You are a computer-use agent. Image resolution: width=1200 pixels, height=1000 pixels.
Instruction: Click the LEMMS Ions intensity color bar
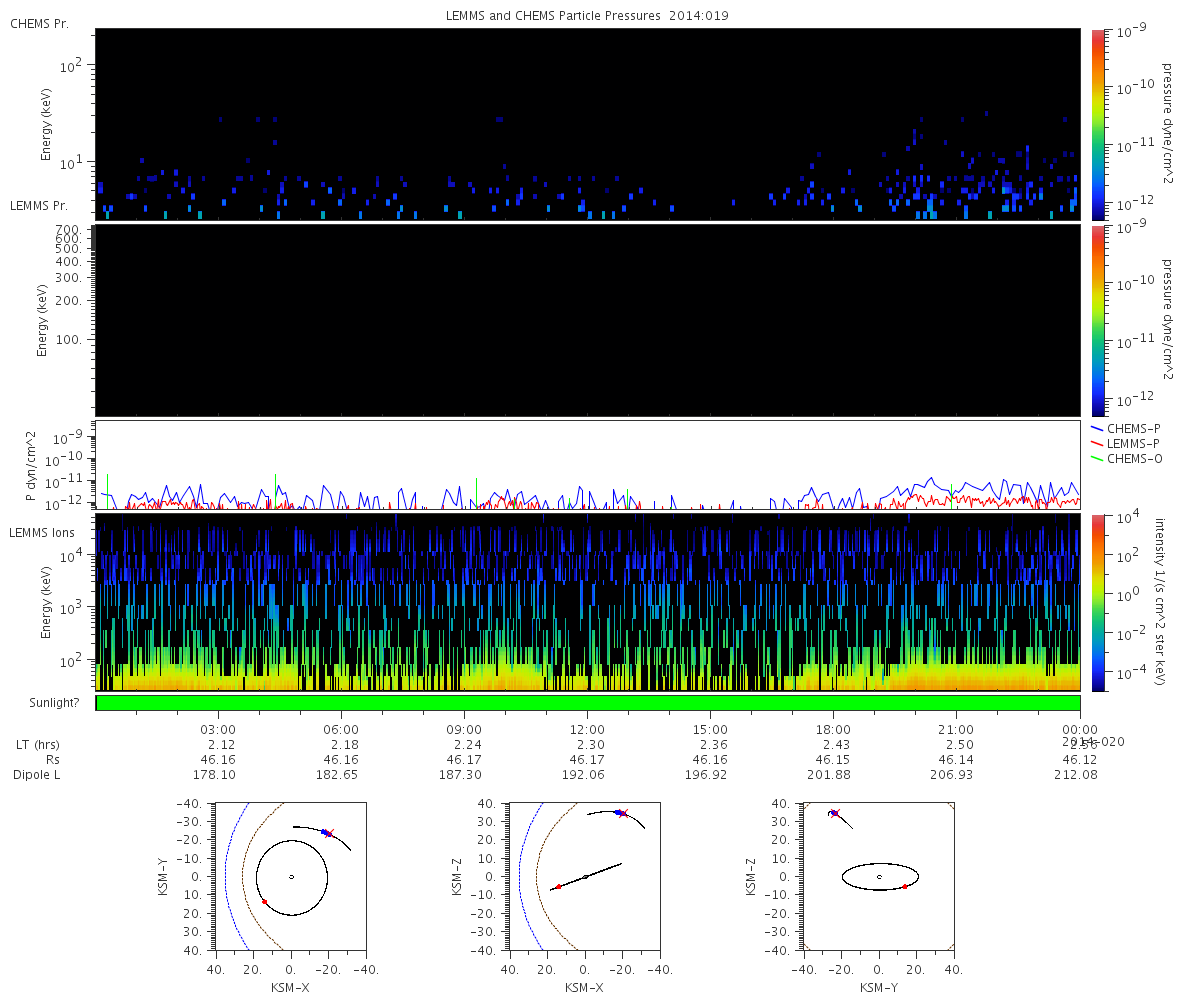(x=1097, y=602)
